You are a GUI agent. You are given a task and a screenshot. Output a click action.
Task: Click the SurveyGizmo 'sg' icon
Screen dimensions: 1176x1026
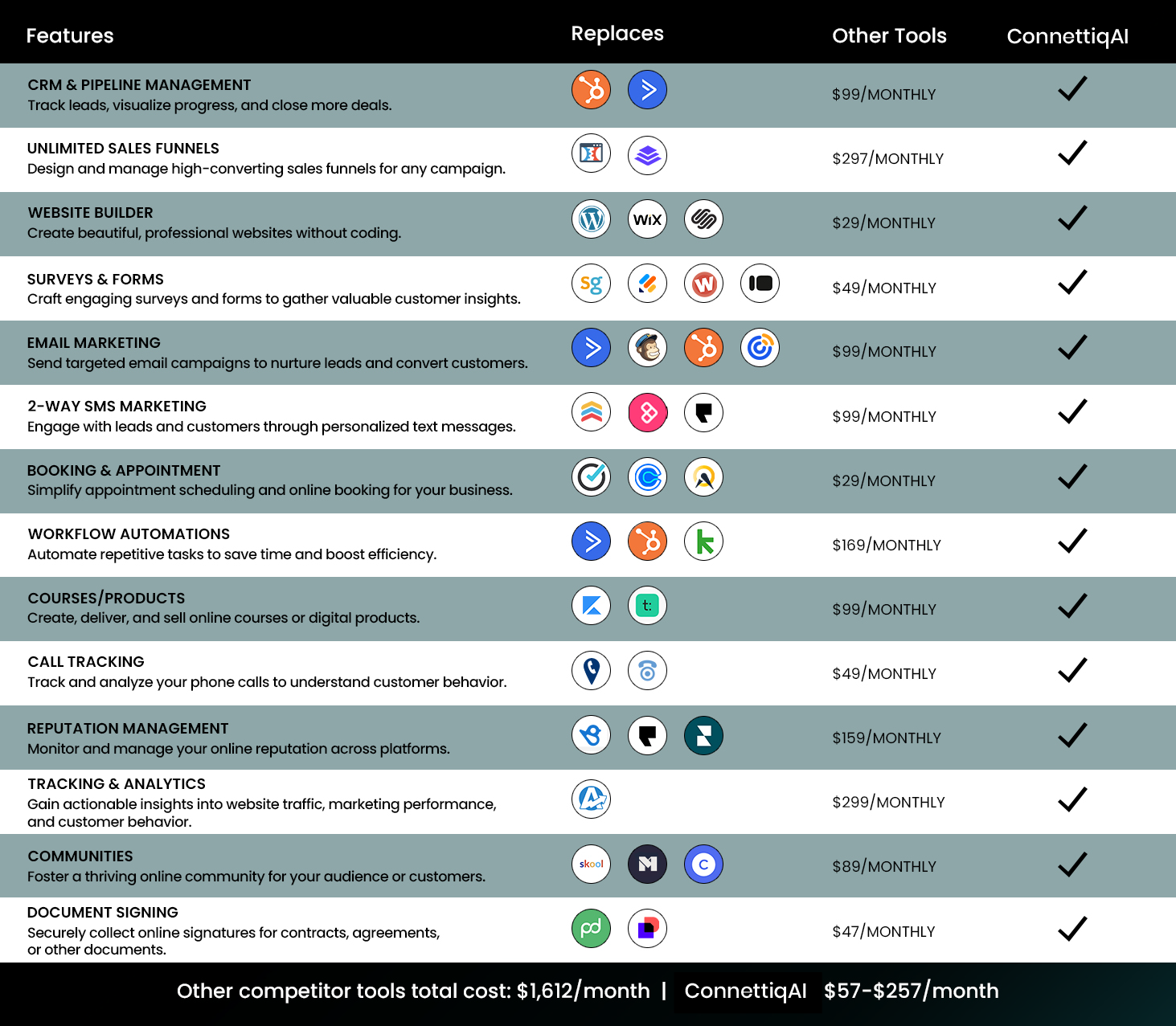coord(591,284)
